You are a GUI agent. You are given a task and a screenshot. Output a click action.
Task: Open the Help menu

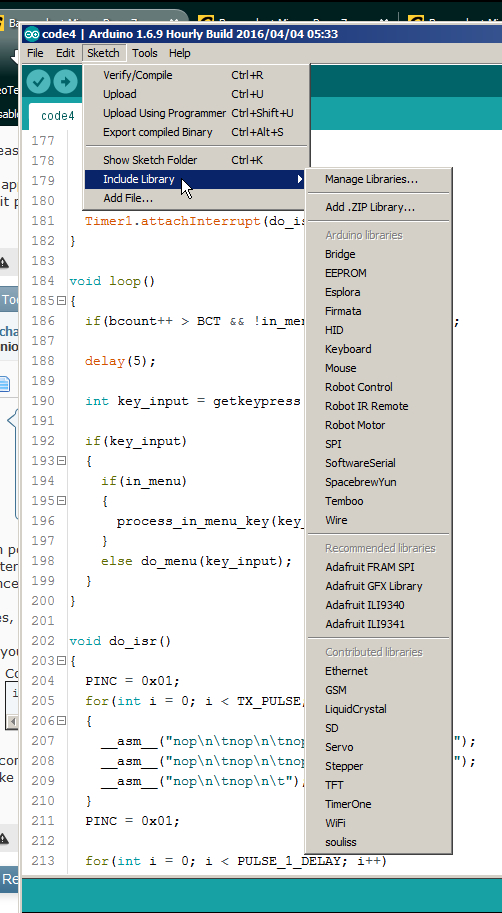(179, 53)
